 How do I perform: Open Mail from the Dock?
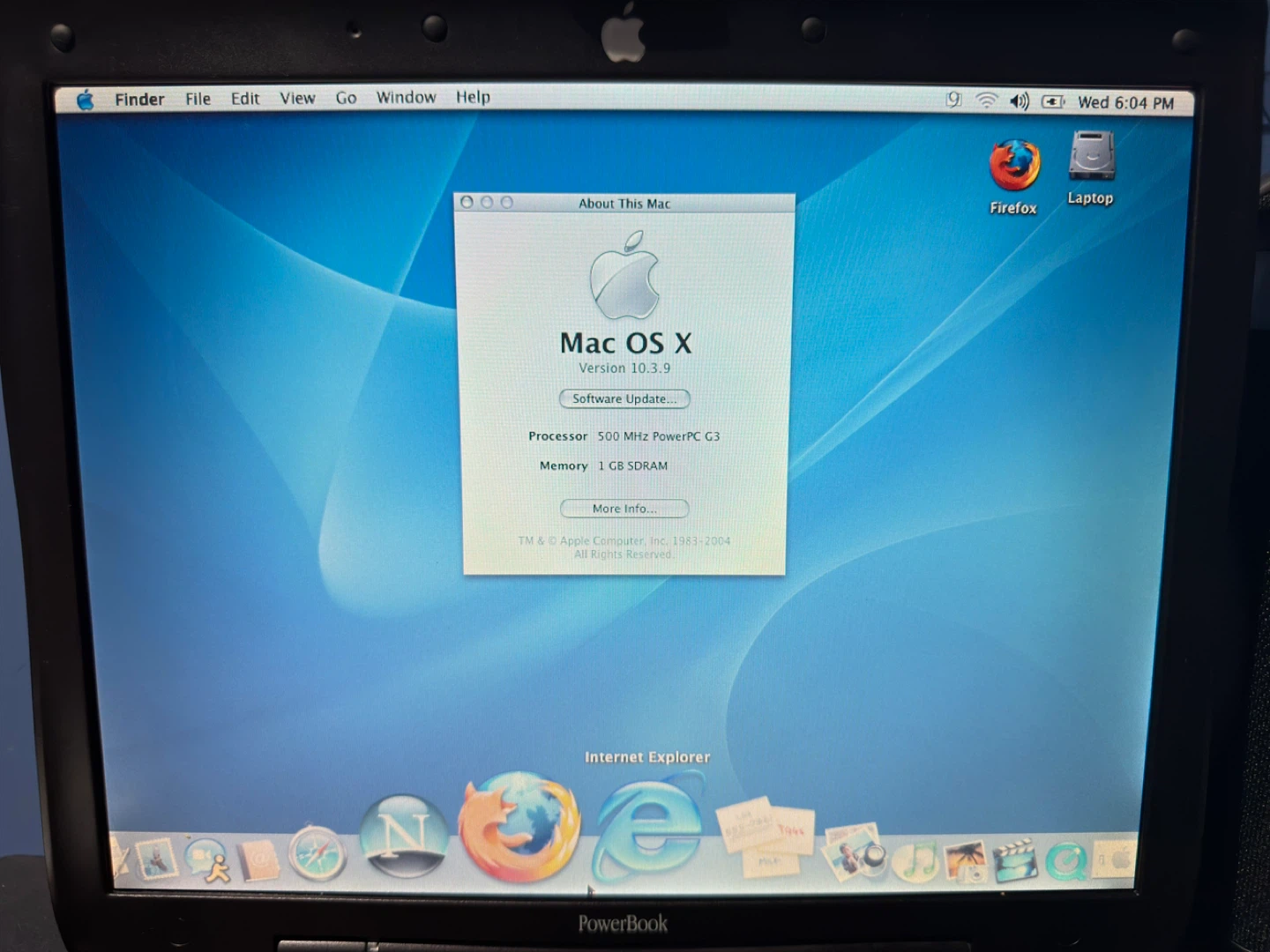pyautogui.click(x=154, y=858)
